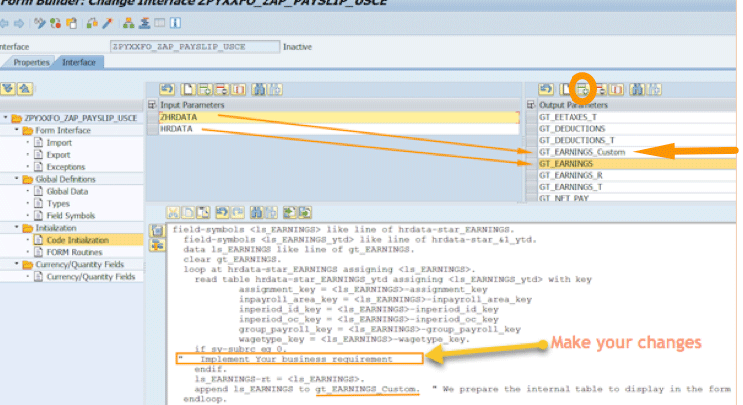This screenshot has width=743, height=405.
Task: Click the Other Object clipboard icon
Action: [72, 23]
